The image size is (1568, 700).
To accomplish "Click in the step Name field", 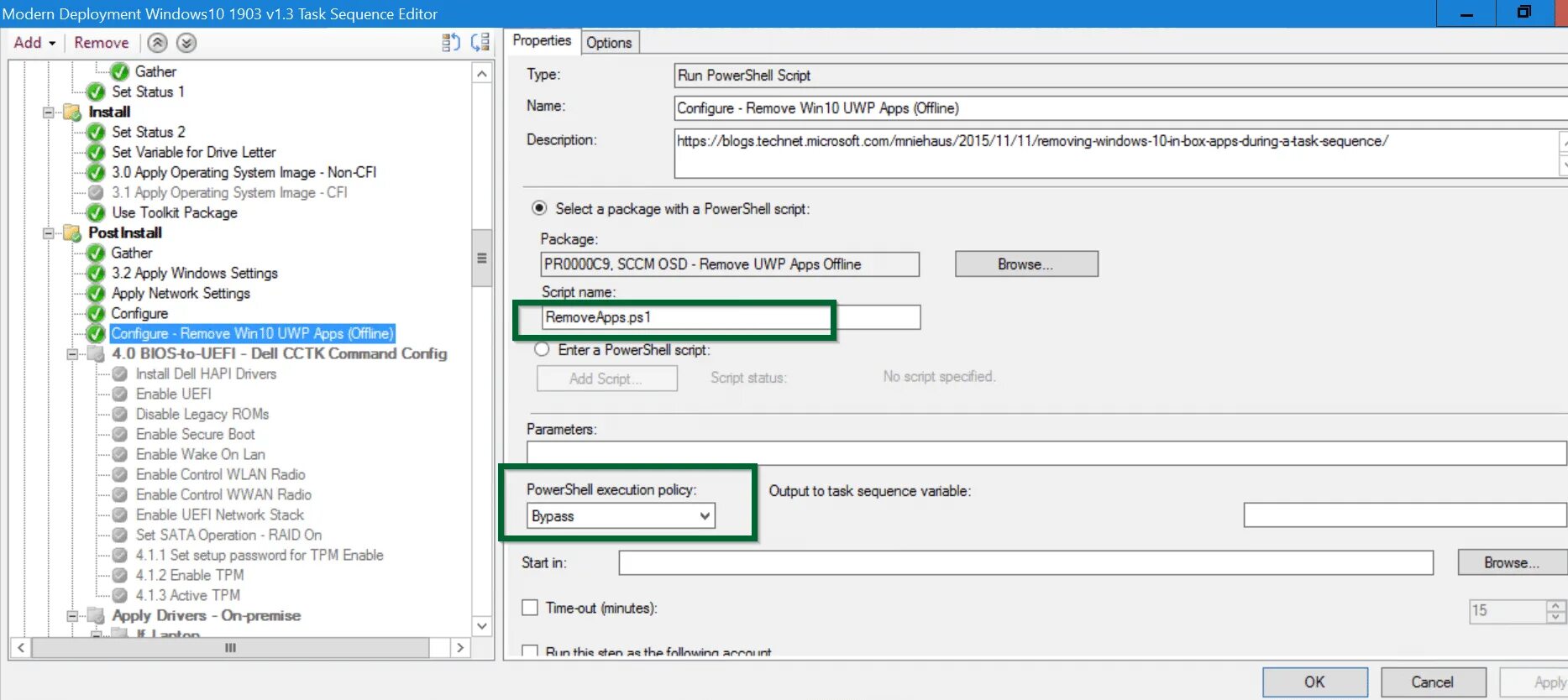I will click(1121, 108).
